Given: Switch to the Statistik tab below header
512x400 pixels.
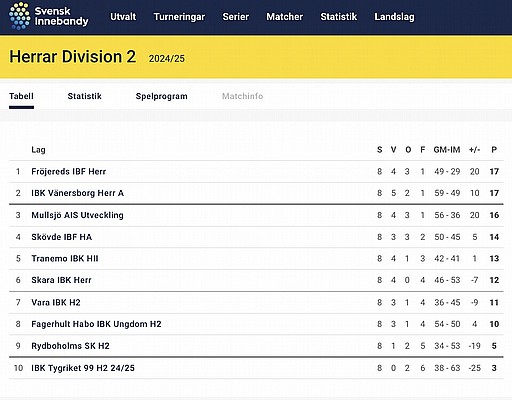Looking at the screenshot, I should tap(84, 96).
